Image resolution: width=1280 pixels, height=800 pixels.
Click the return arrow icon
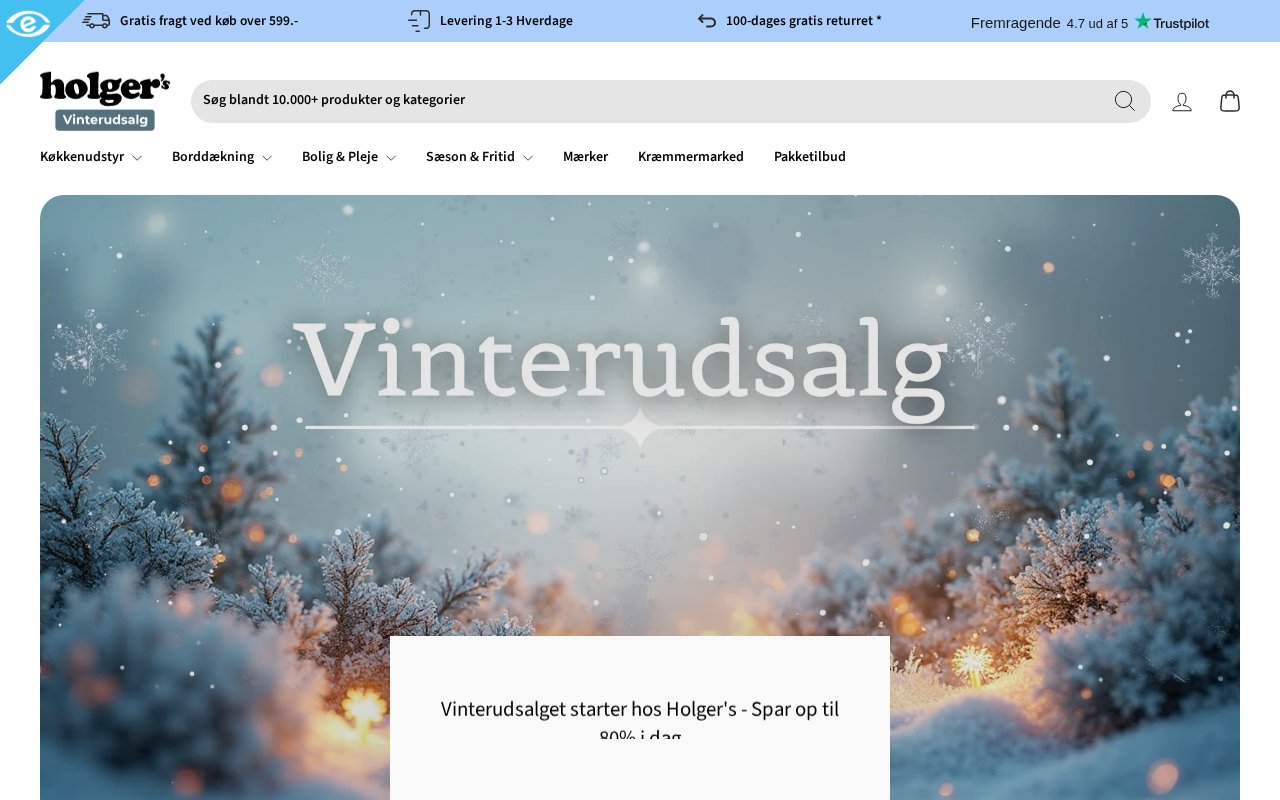point(707,21)
